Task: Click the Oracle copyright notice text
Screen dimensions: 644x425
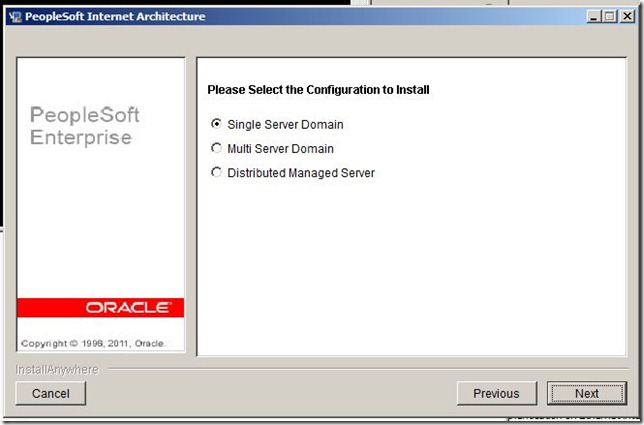Action: [x=93, y=343]
